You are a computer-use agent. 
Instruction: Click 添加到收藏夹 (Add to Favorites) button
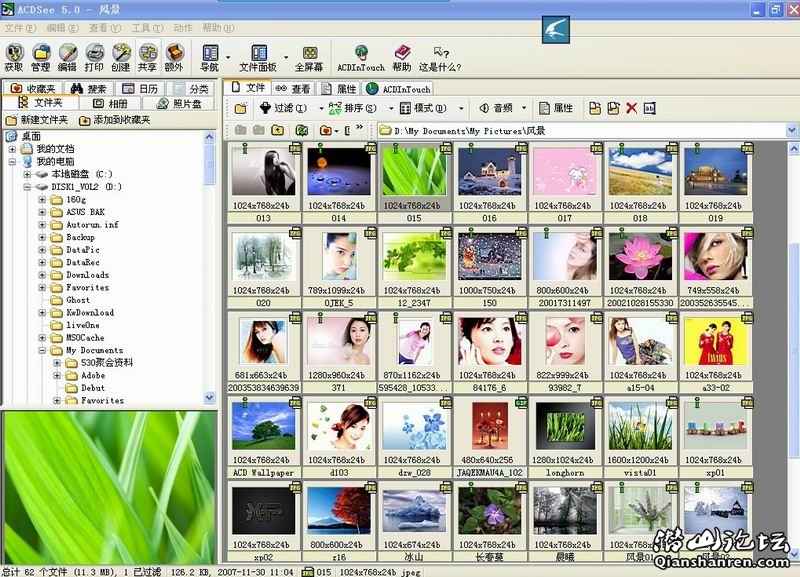[114, 120]
